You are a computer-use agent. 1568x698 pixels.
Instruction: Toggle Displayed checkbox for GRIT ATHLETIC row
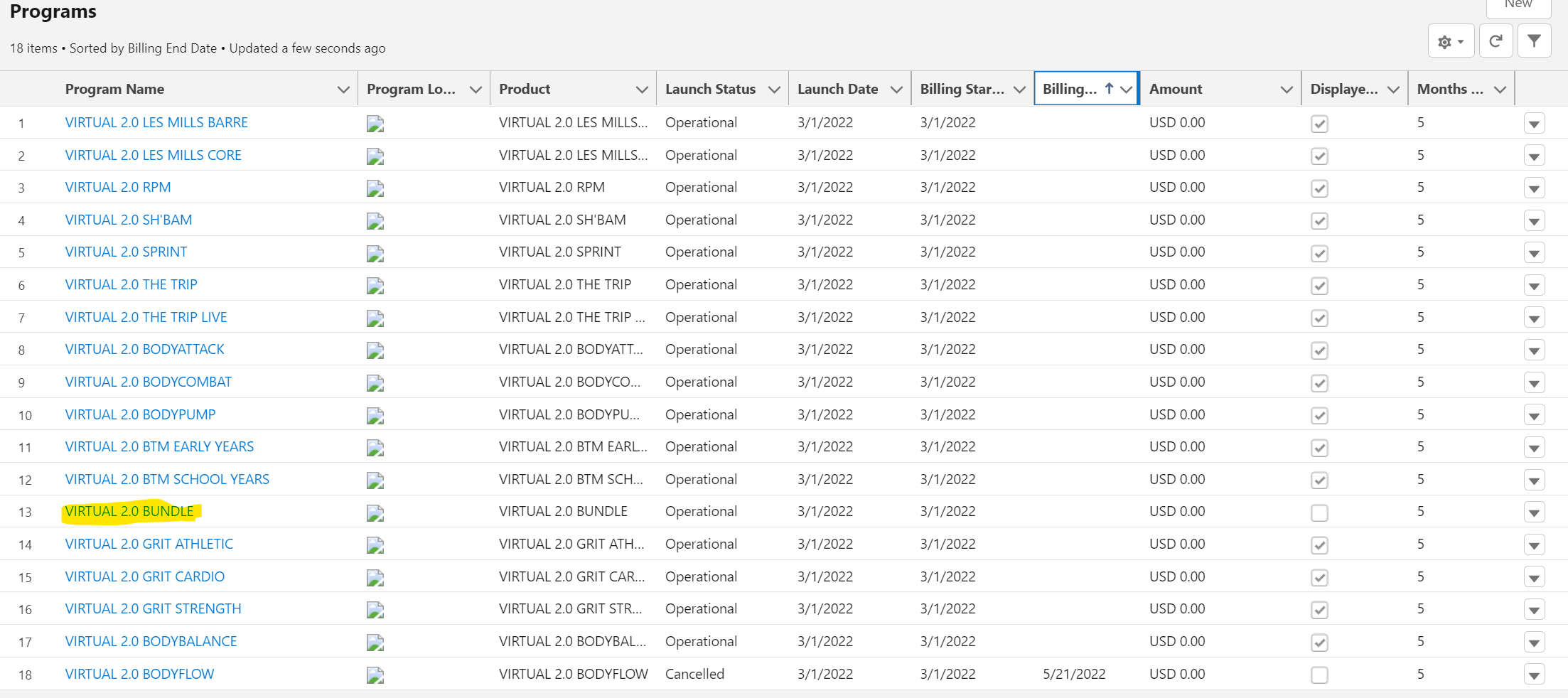pyautogui.click(x=1319, y=545)
